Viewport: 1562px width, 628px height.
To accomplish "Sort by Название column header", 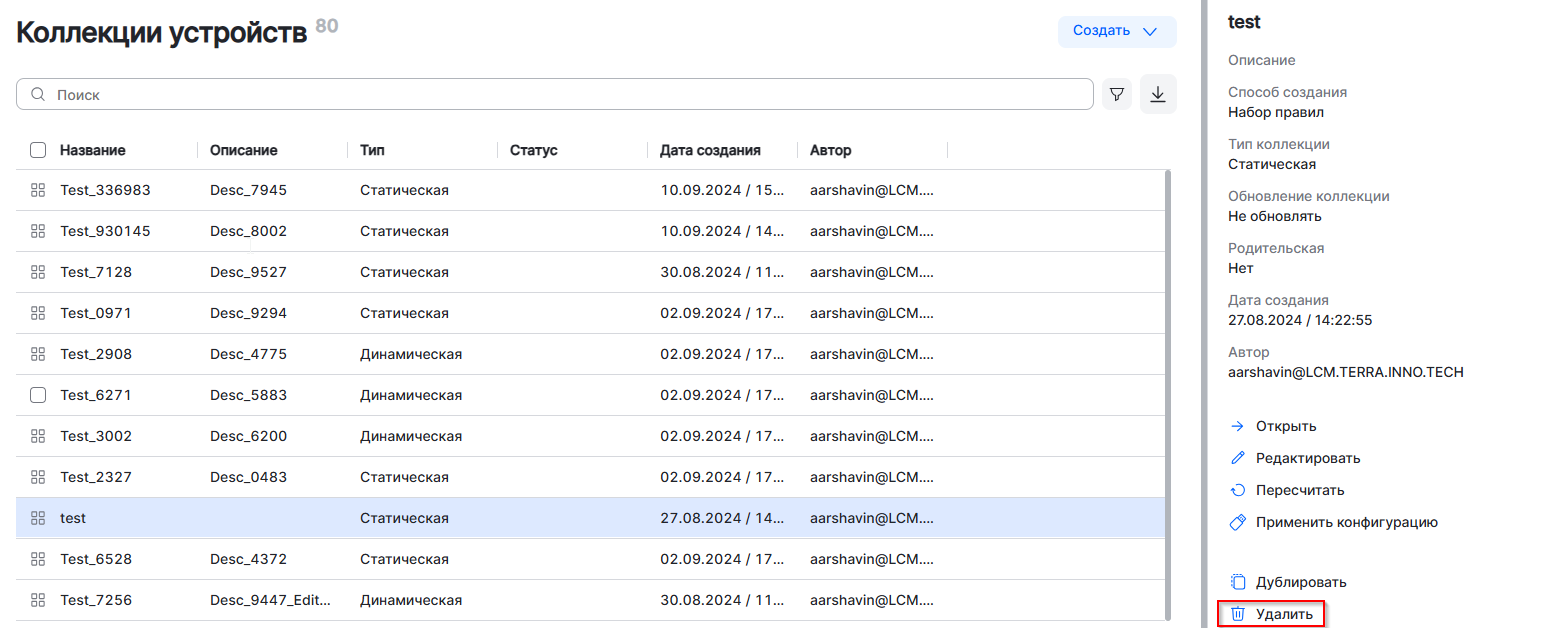I will (x=93, y=150).
